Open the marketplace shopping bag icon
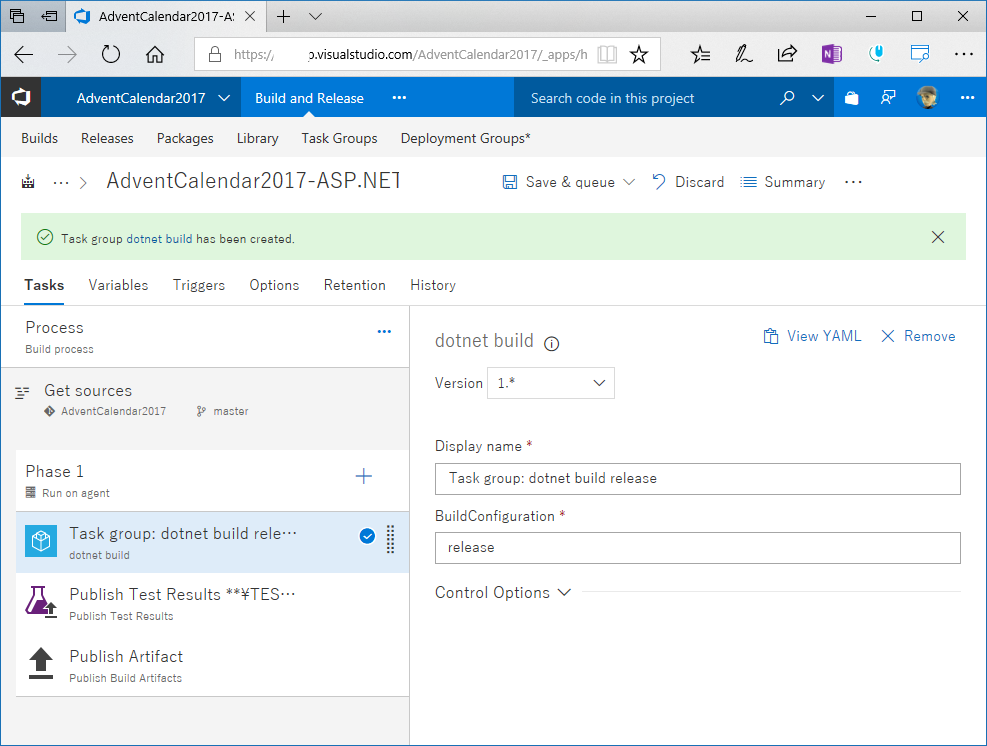Image resolution: width=987 pixels, height=746 pixels. [x=851, y=98]
